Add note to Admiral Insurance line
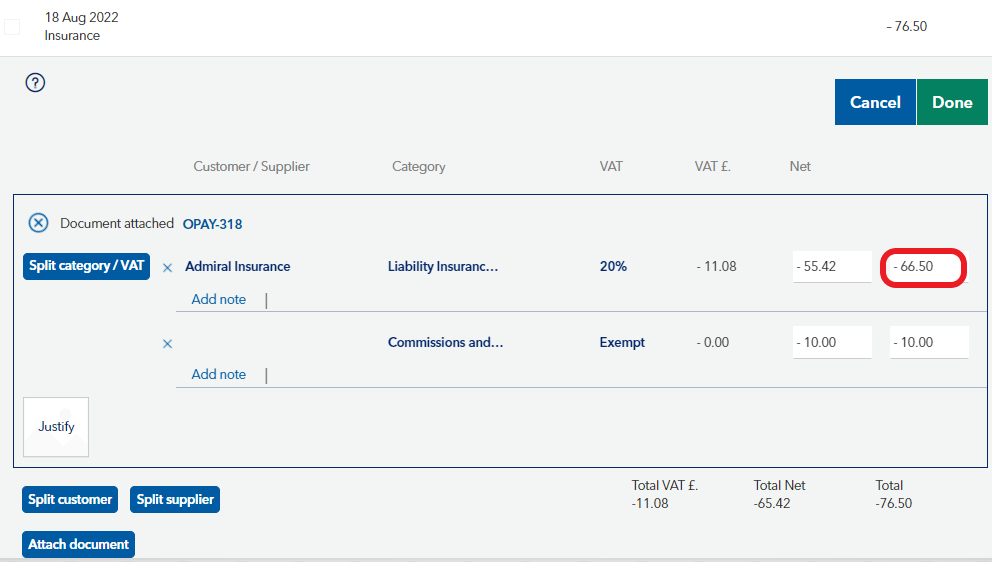The width and height of the screenshot is (992, 562). click(218, 299)
